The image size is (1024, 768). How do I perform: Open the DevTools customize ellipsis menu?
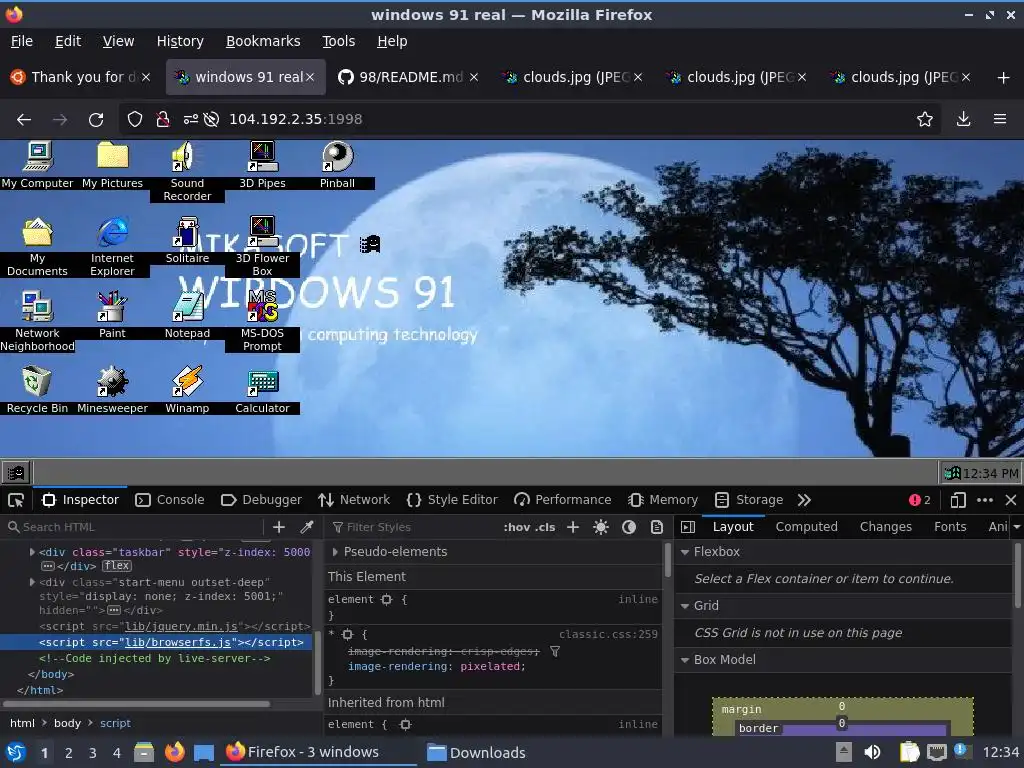coord(985,500)
